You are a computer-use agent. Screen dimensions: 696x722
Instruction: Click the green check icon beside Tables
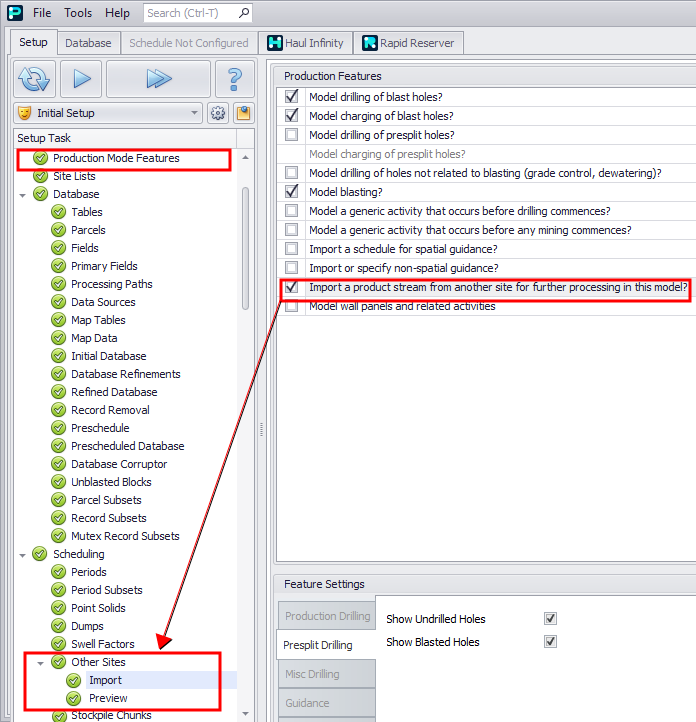[58, 212]
